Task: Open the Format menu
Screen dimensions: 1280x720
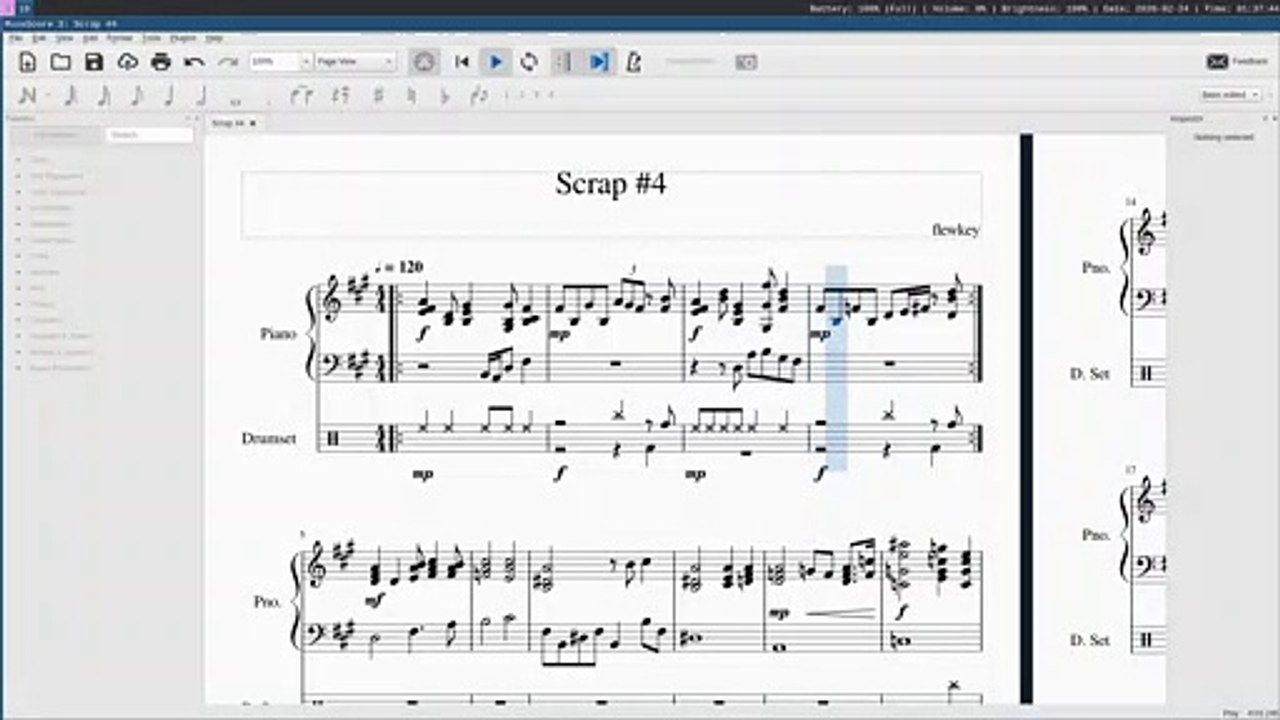Action: pyautogui.click(x=119, y=38)
